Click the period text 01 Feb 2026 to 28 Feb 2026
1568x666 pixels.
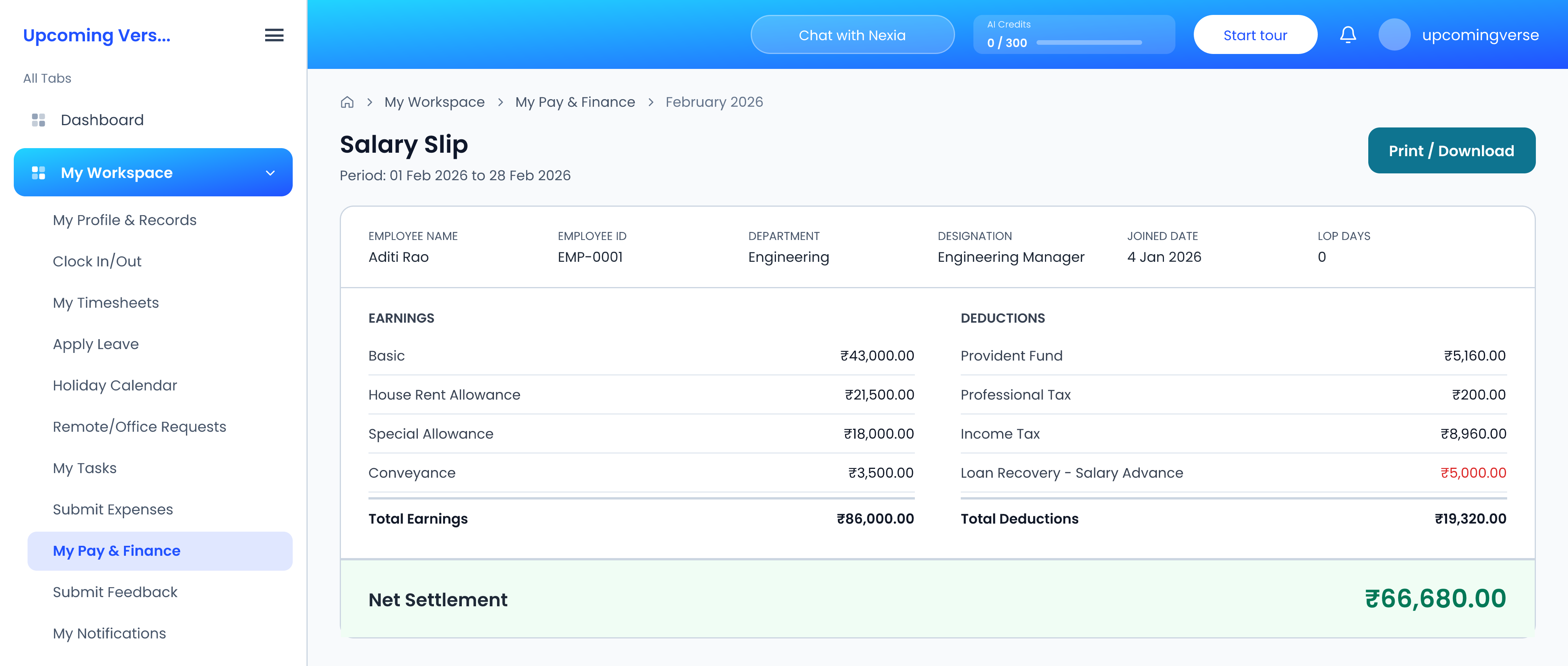(480, 175)
